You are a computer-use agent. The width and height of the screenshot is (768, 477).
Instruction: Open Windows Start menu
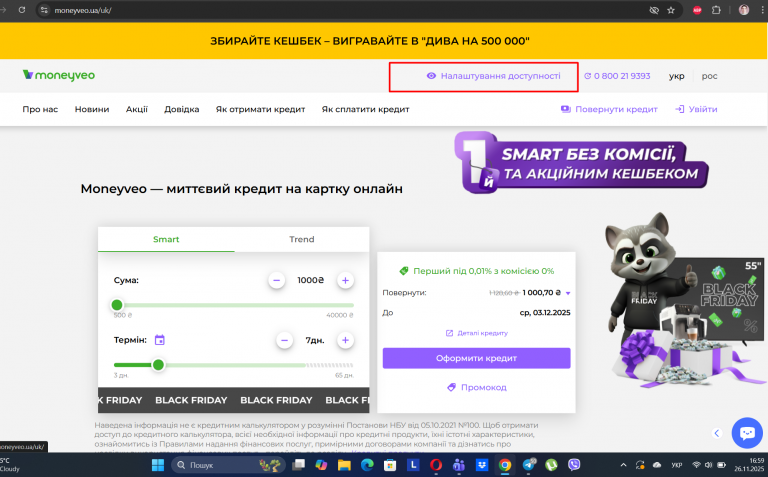coord(158,465)
